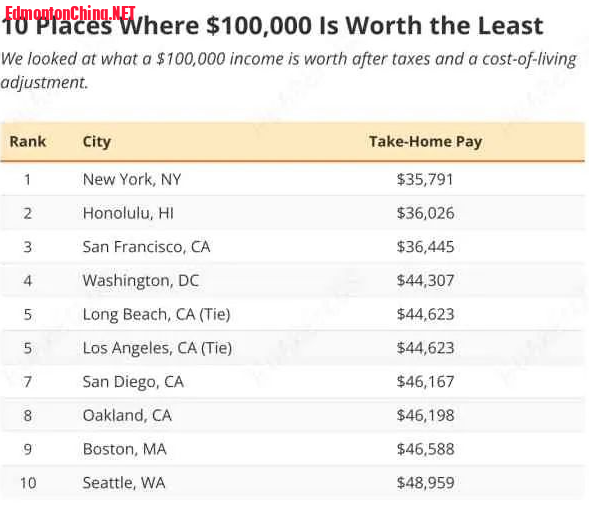Click Seattle, WA in the table
This screenshot has width=589, height=509.
pyautogui.click(x=124, y=483)
